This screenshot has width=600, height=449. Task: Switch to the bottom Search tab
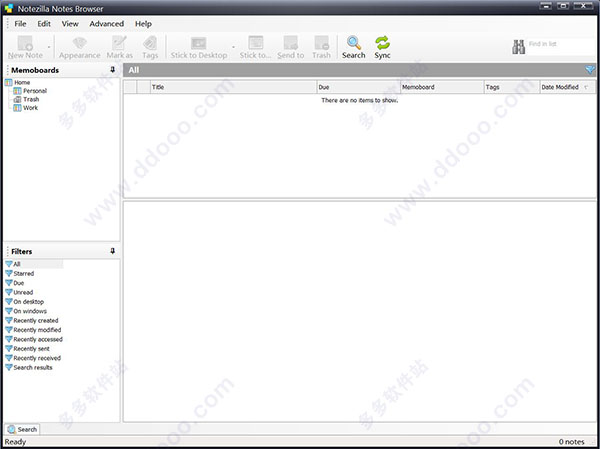pyautogui.click(x=22, y=429)
